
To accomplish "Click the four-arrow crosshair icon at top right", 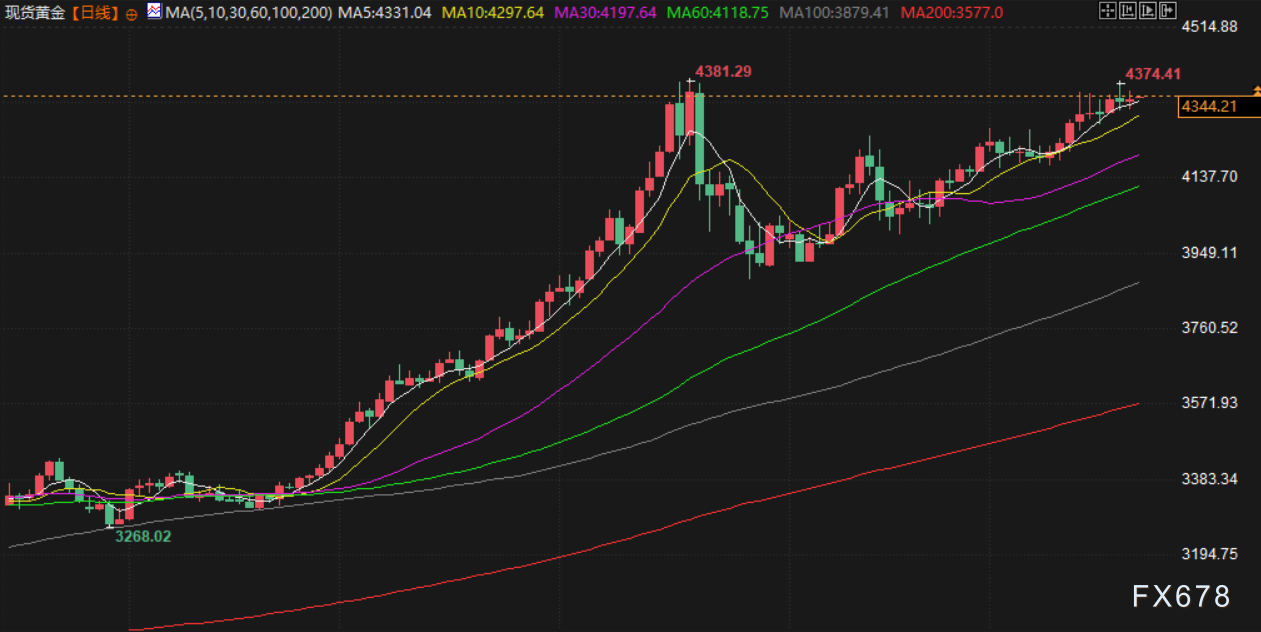I will 1107,12.
